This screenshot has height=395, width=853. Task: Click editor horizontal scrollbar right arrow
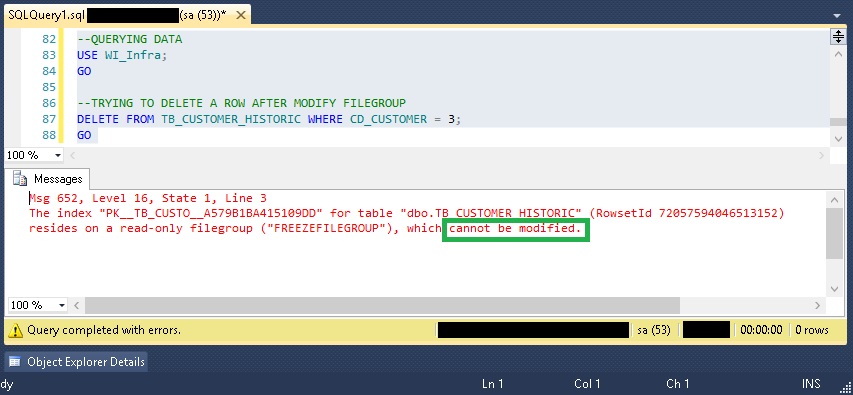(821, 156)
